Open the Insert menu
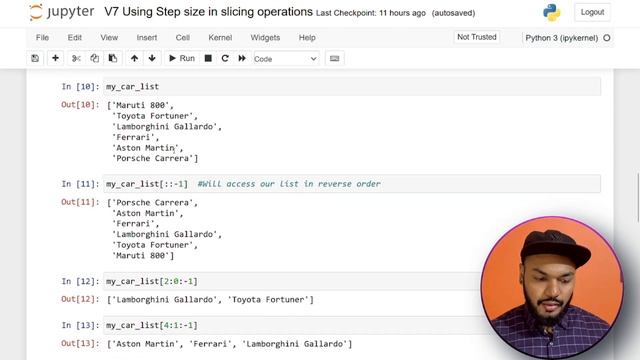The image size is (640, 360). [x=147, y=38]
